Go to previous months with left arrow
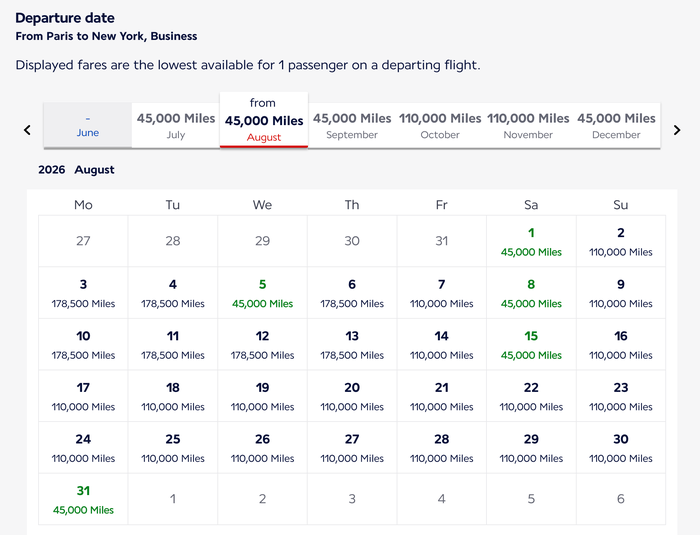This screenshot has width=700, height=535. coord(27,130)
